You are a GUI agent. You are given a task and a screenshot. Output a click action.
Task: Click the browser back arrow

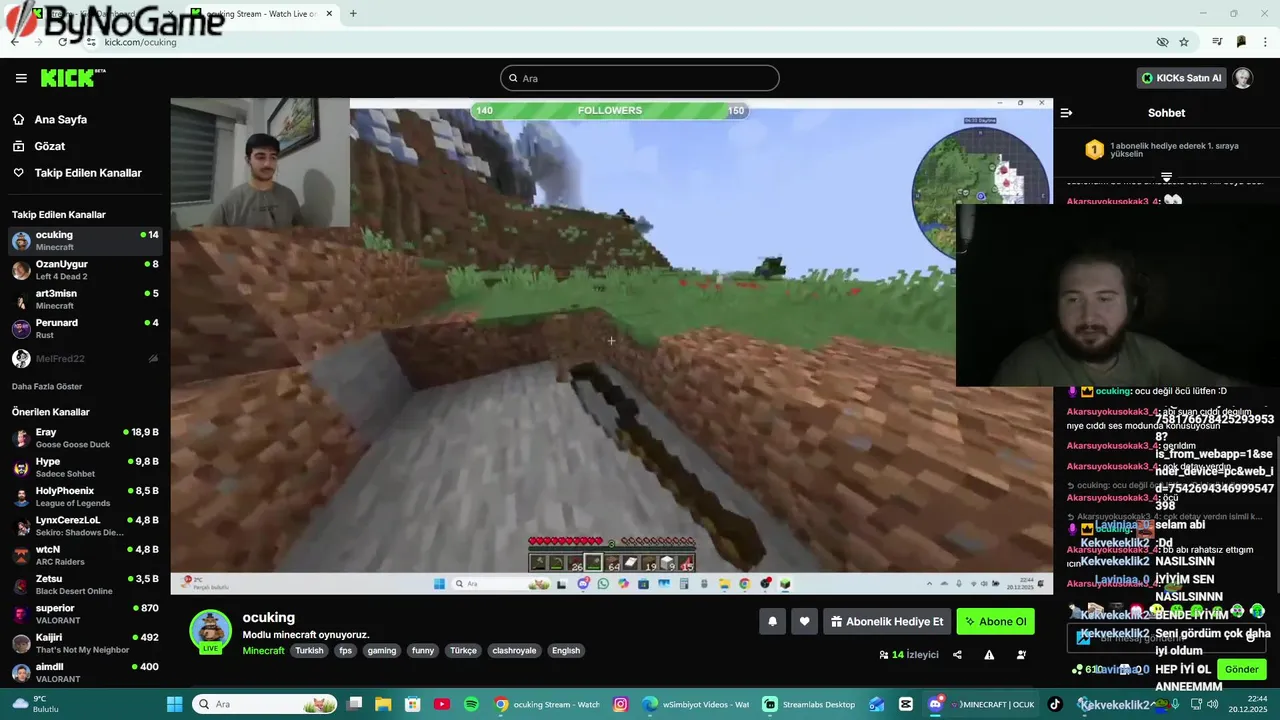point(14,42)
